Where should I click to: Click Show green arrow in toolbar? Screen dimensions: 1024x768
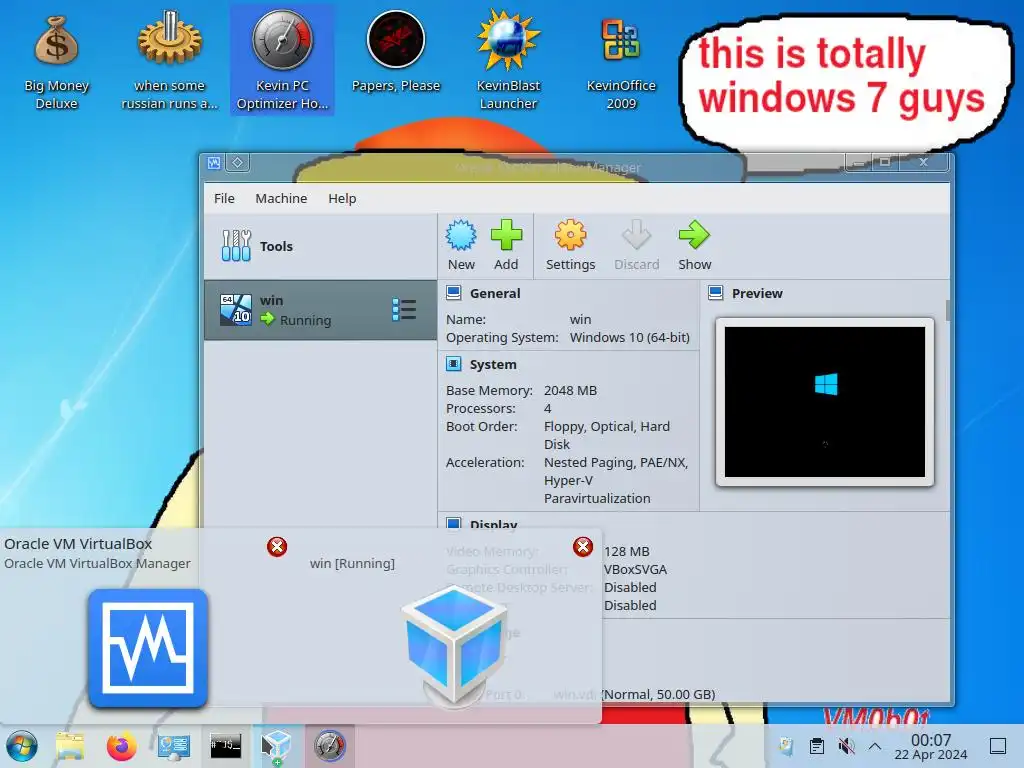click(694, 245)
